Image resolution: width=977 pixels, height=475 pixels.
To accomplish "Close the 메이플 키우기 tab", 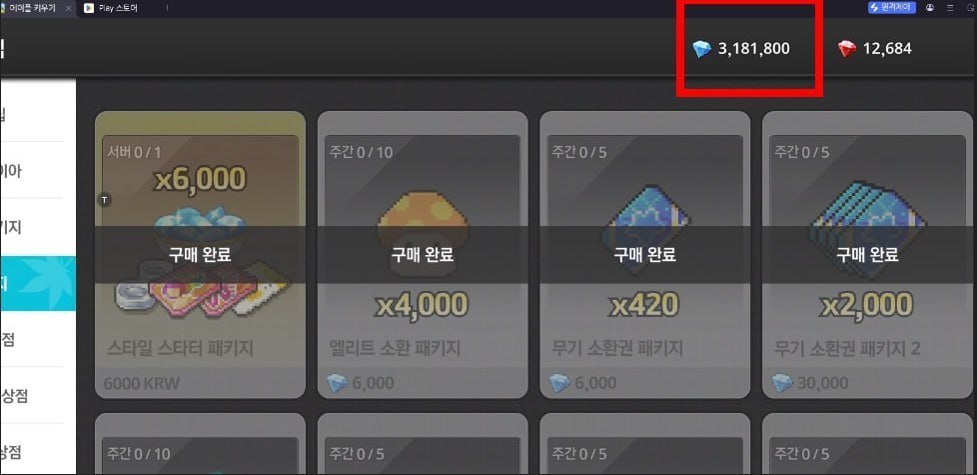I will point(69,8).
